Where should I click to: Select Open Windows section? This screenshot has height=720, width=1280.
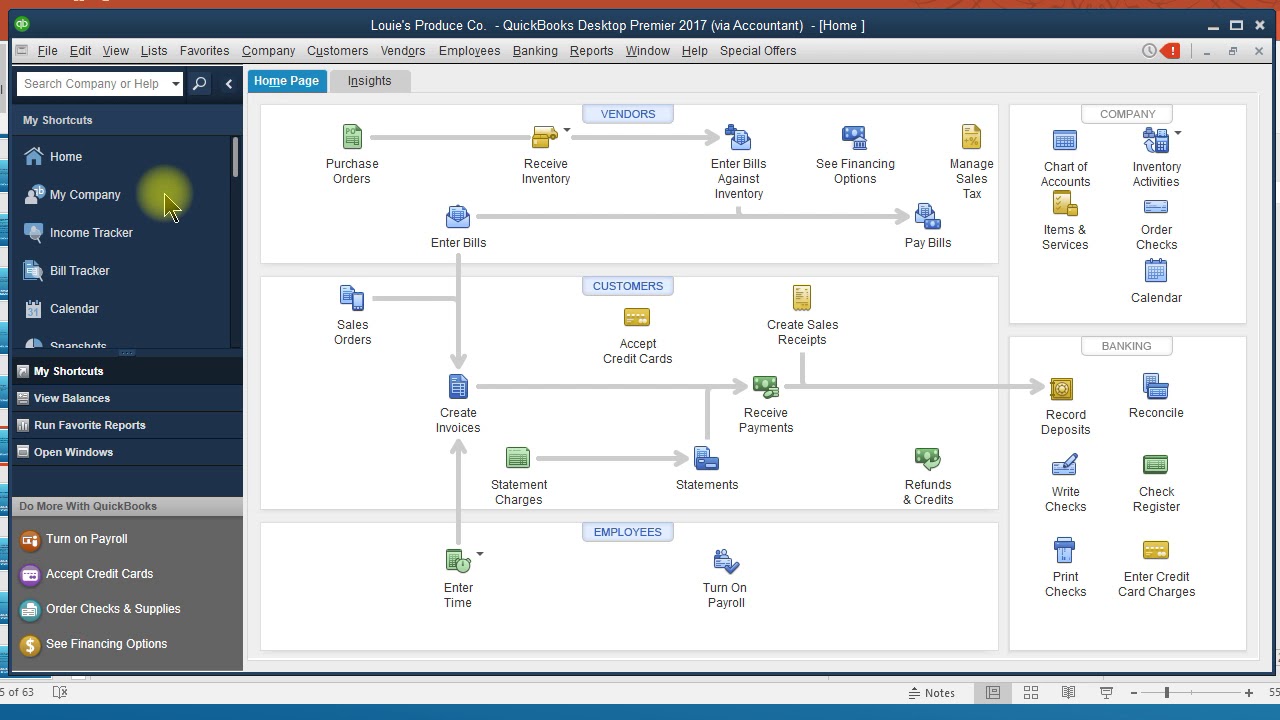(x=127, y=452)
